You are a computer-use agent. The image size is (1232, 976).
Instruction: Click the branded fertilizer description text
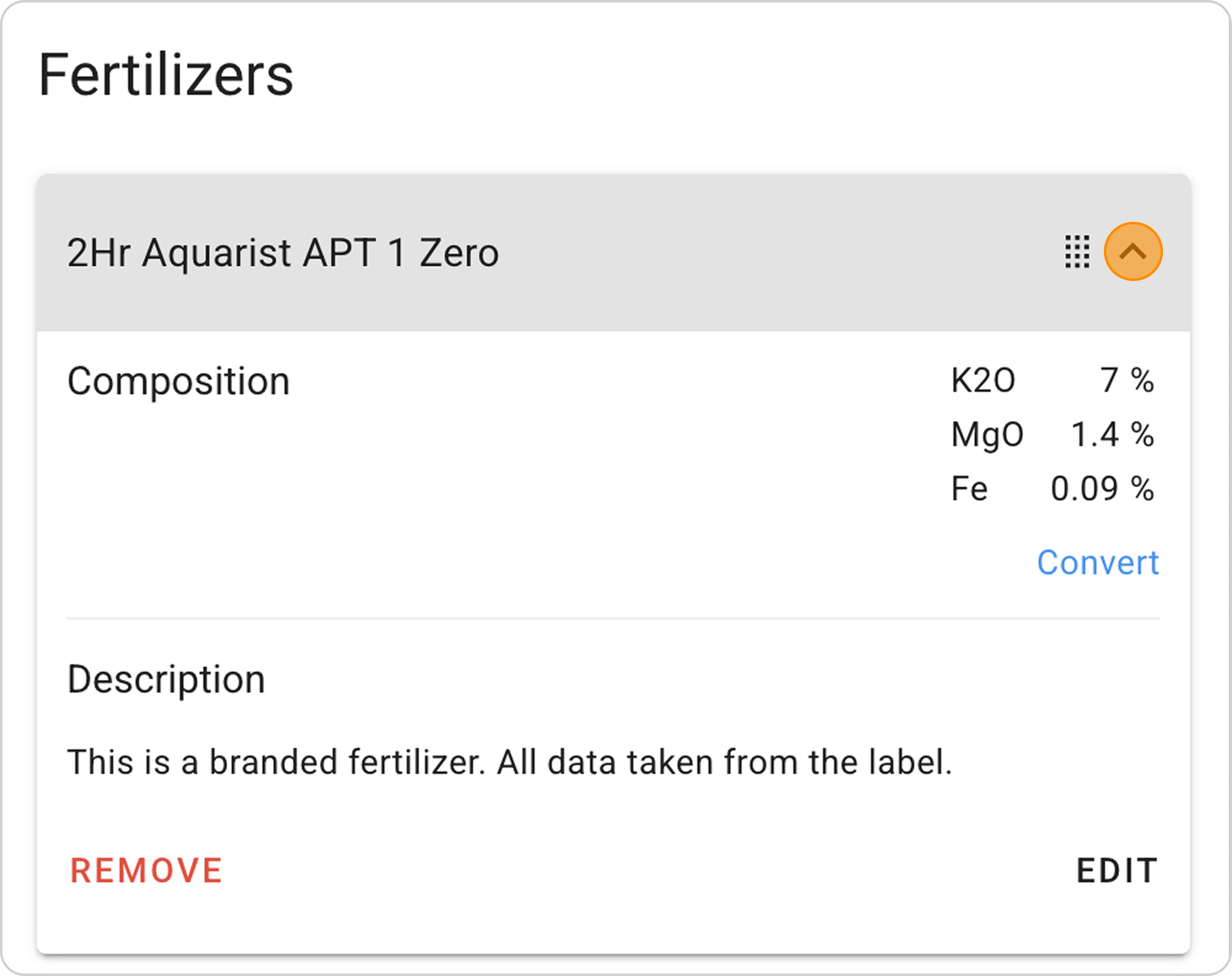[x=509, y=762]
